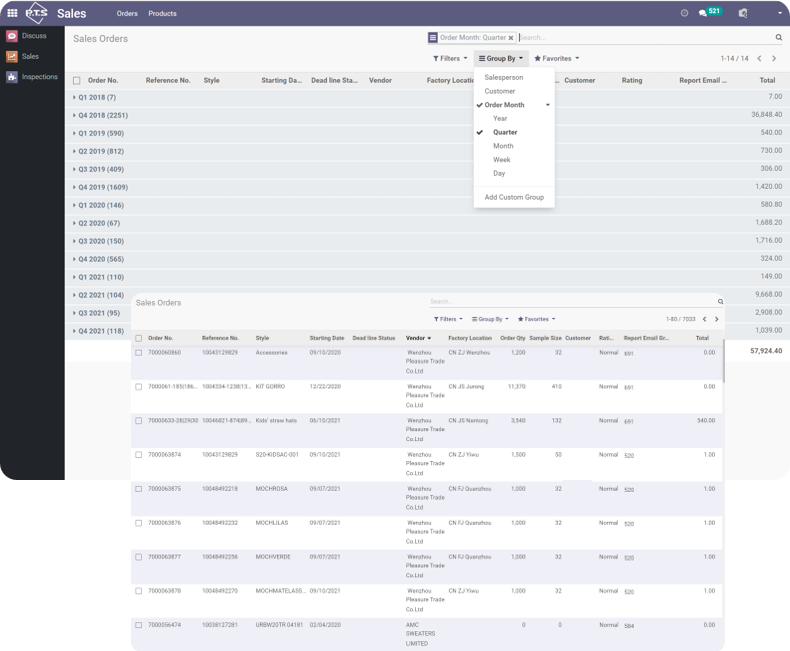Tick the select-all checkbox in overlay list header
The height and width of the screenshot is (651, 790).
[x=139, y=338]
